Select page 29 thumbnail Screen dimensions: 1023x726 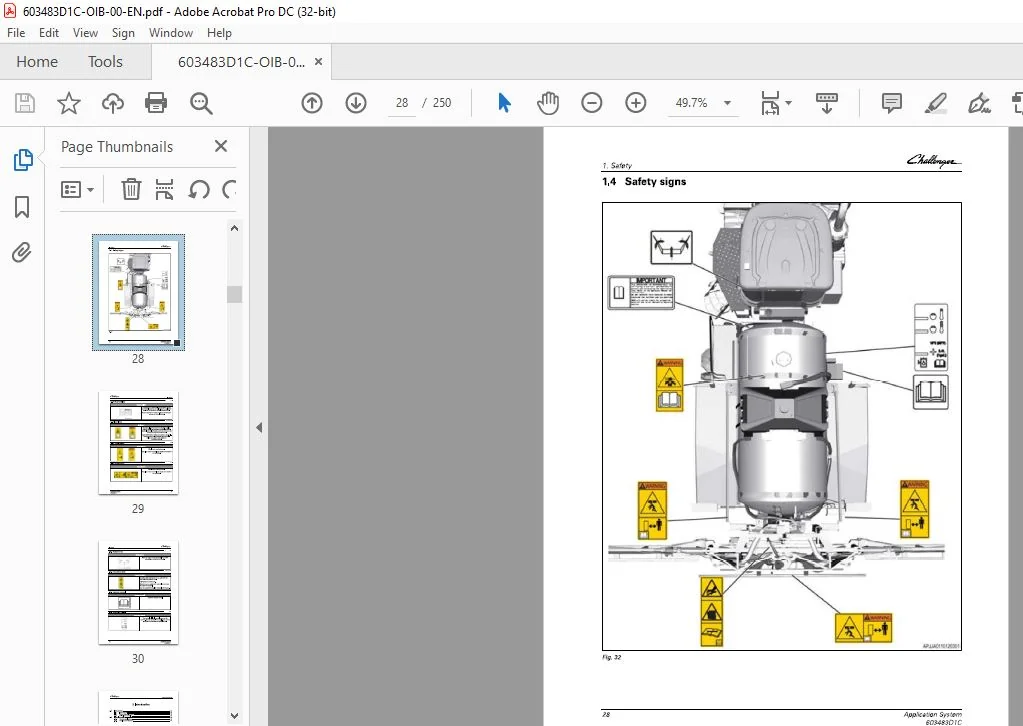pyautogui.click(x=138, y=443)
